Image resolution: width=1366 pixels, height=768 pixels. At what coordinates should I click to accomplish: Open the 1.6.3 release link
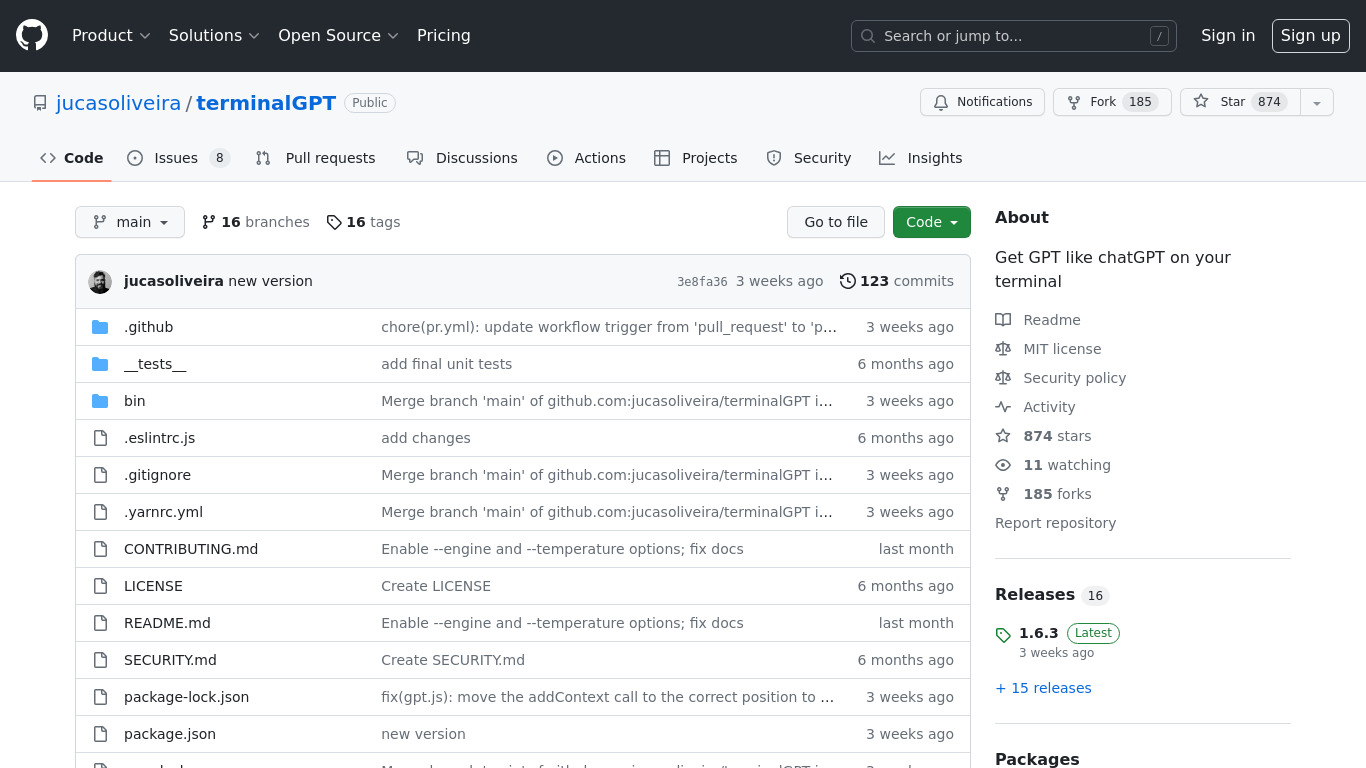pyautogui.click(x=1039, y=633)
